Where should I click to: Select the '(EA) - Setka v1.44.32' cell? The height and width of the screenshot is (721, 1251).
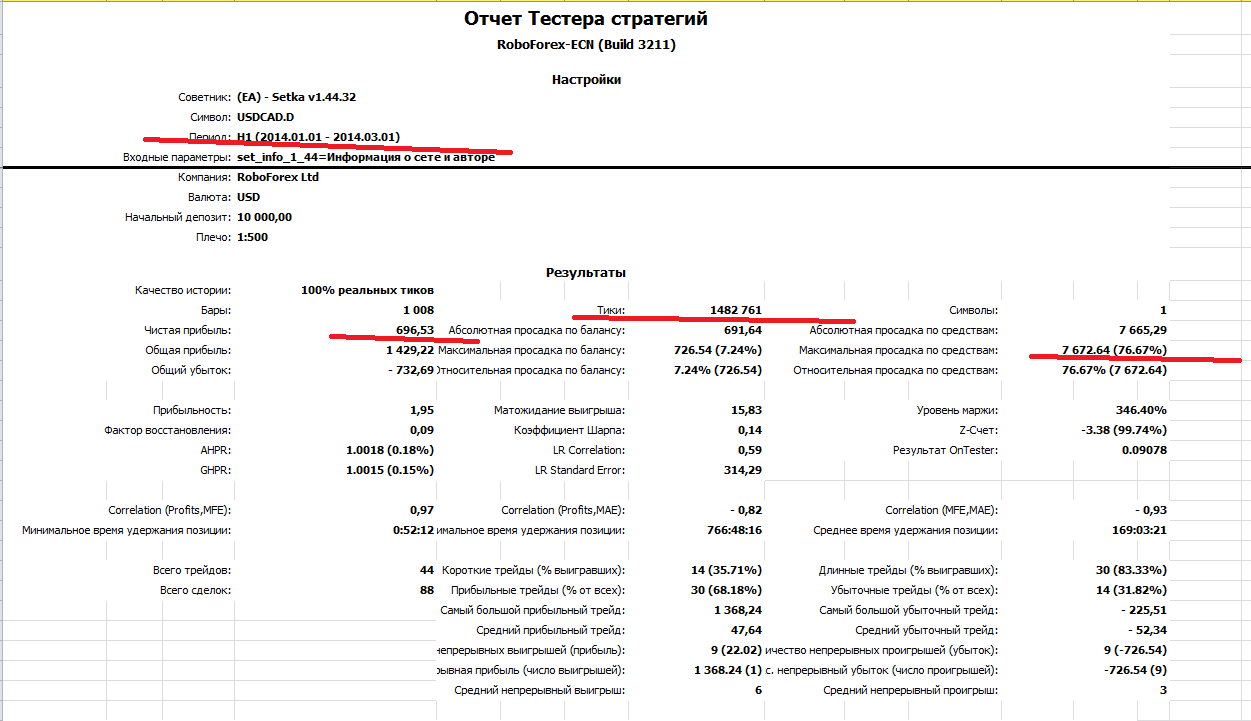click(297, 97)
